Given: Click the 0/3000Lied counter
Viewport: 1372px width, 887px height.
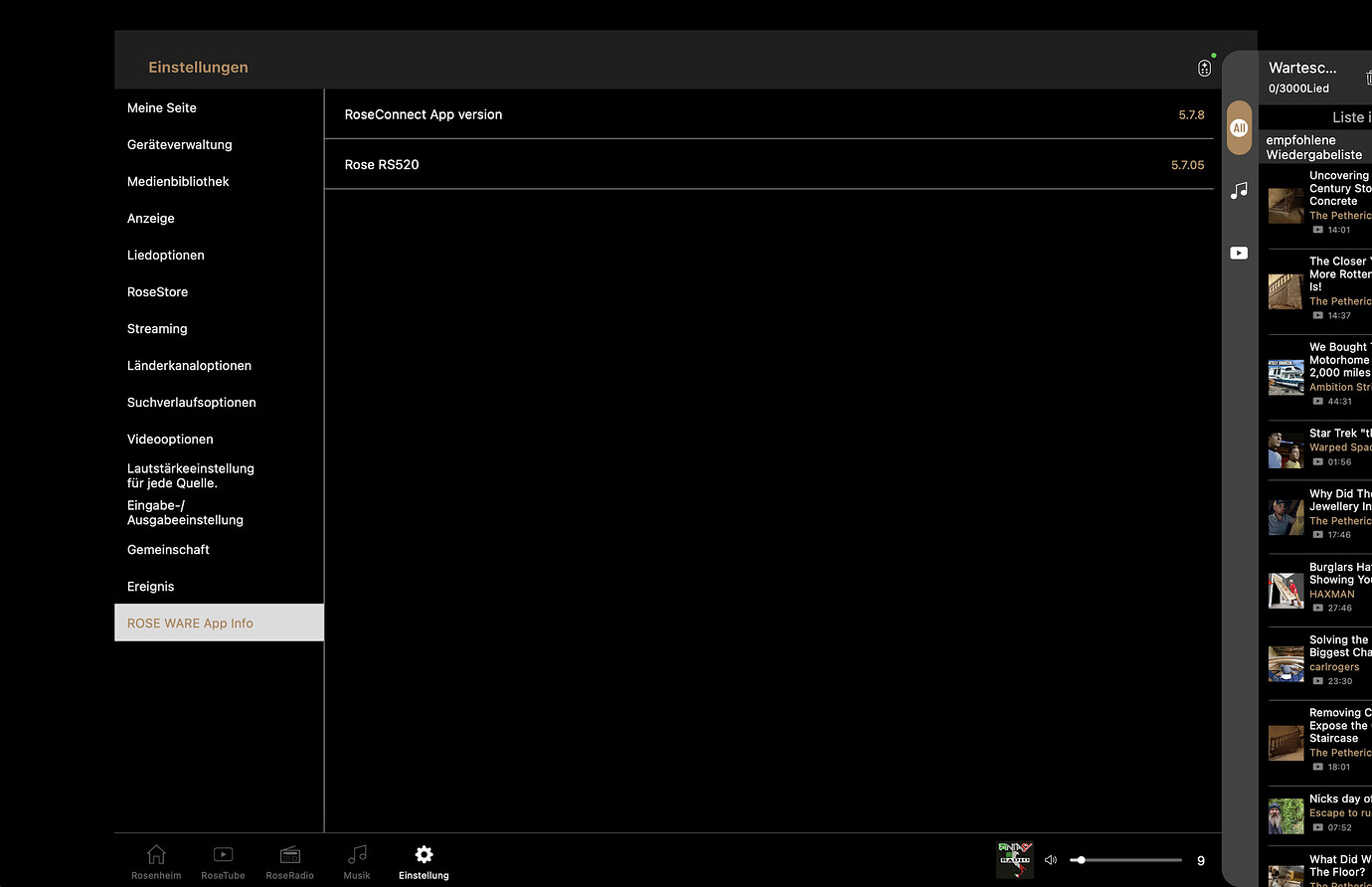Looking at the screenshot, I should point(1298,89).
